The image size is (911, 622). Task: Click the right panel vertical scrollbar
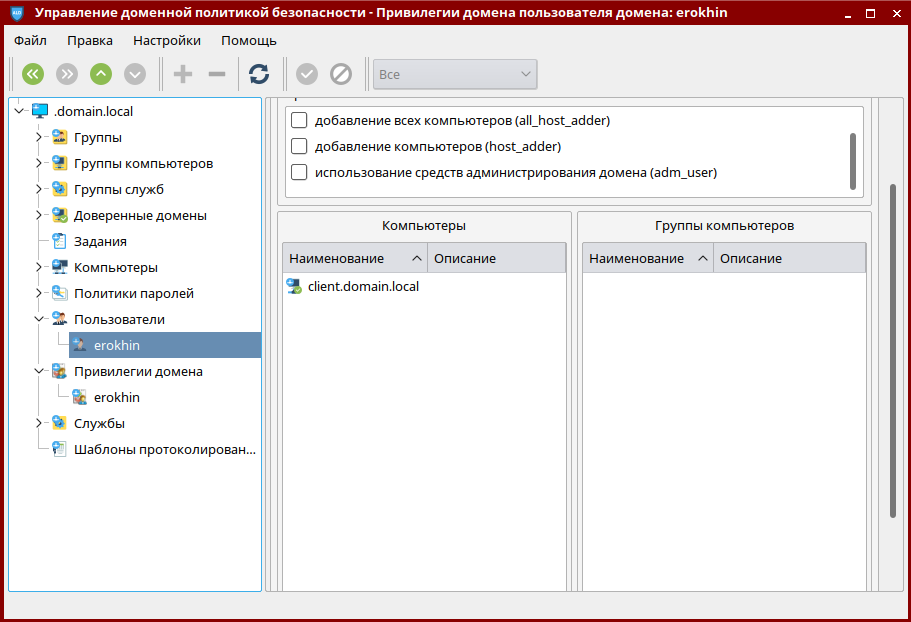[893, 351]
